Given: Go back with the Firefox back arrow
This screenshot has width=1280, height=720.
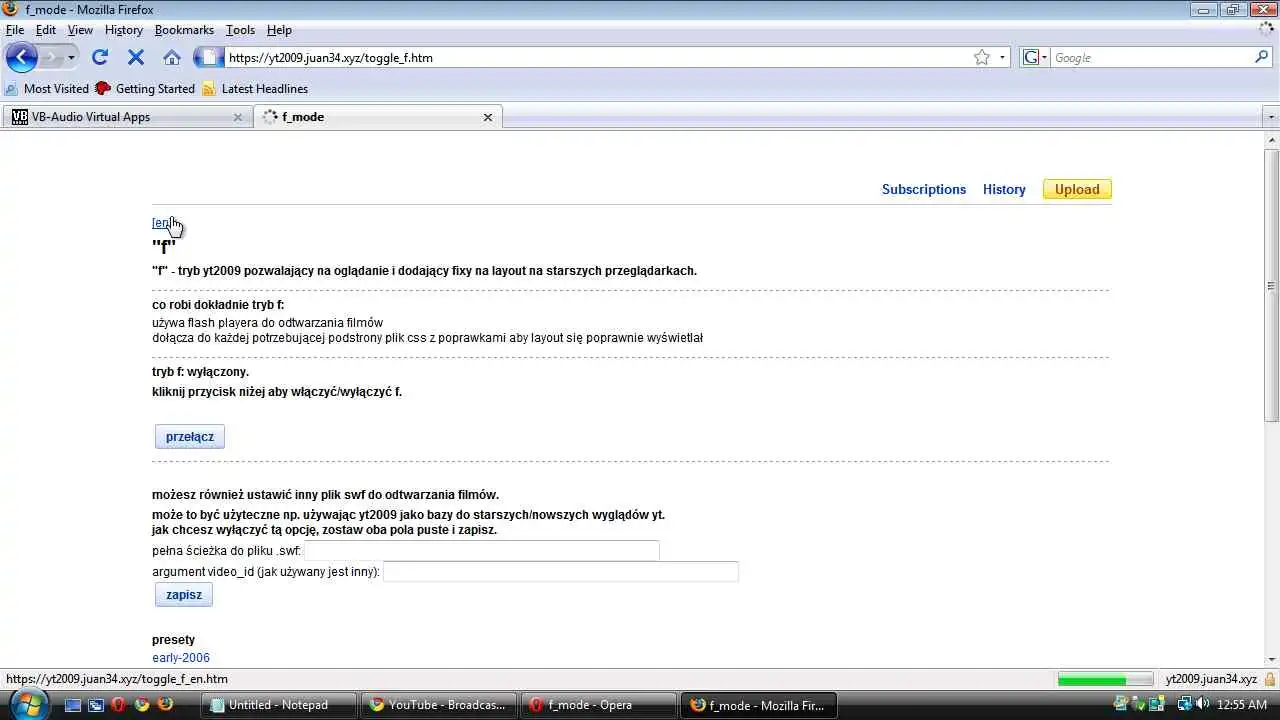Looking at the screenshot, I should pos(21,57).
